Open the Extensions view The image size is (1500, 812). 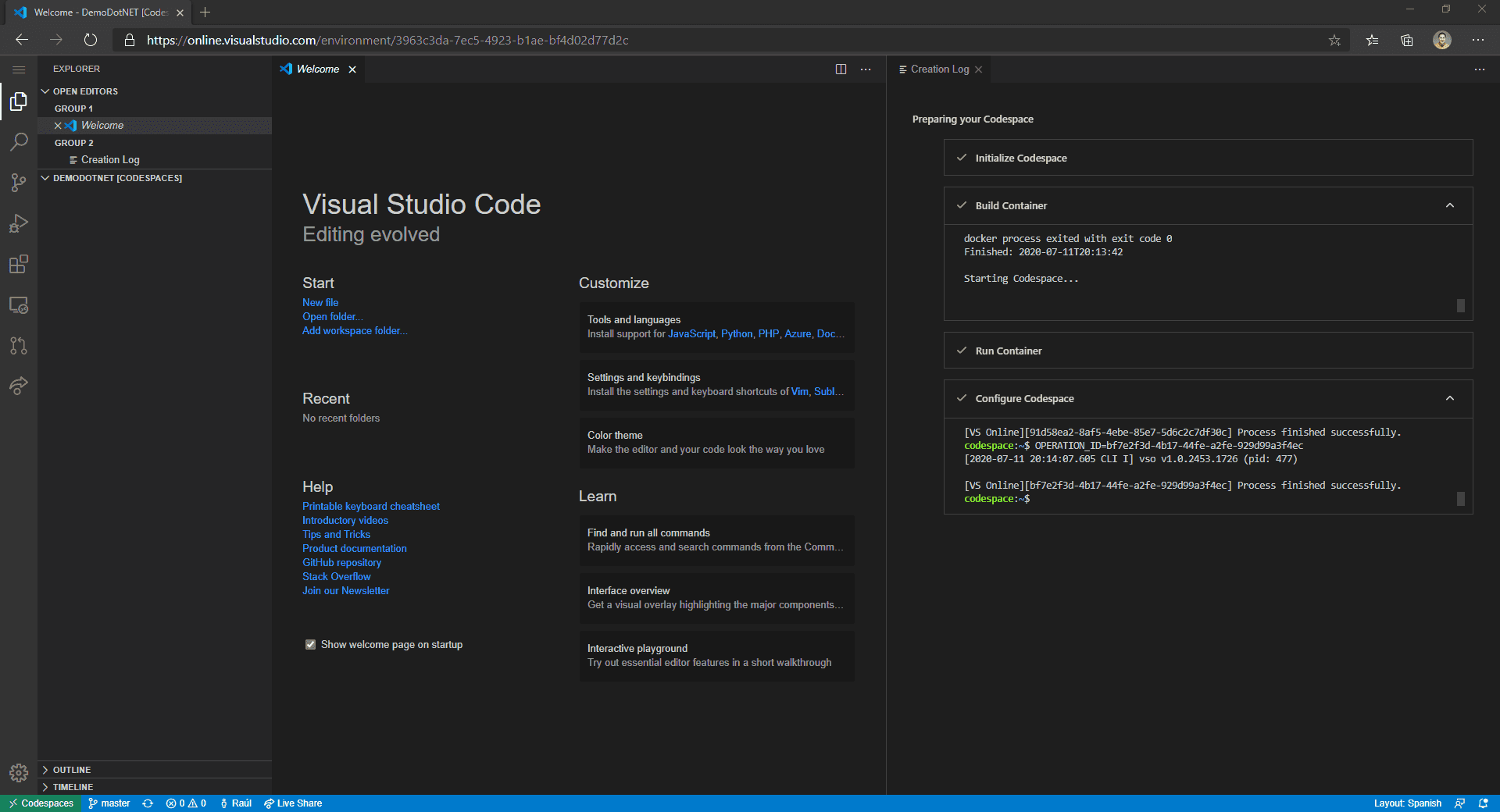point(19,264)
